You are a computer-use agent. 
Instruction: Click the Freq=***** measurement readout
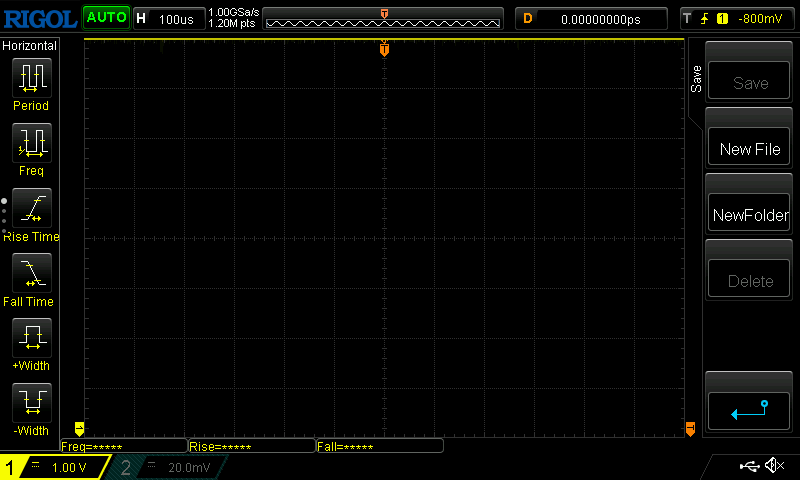click(124, 446)
